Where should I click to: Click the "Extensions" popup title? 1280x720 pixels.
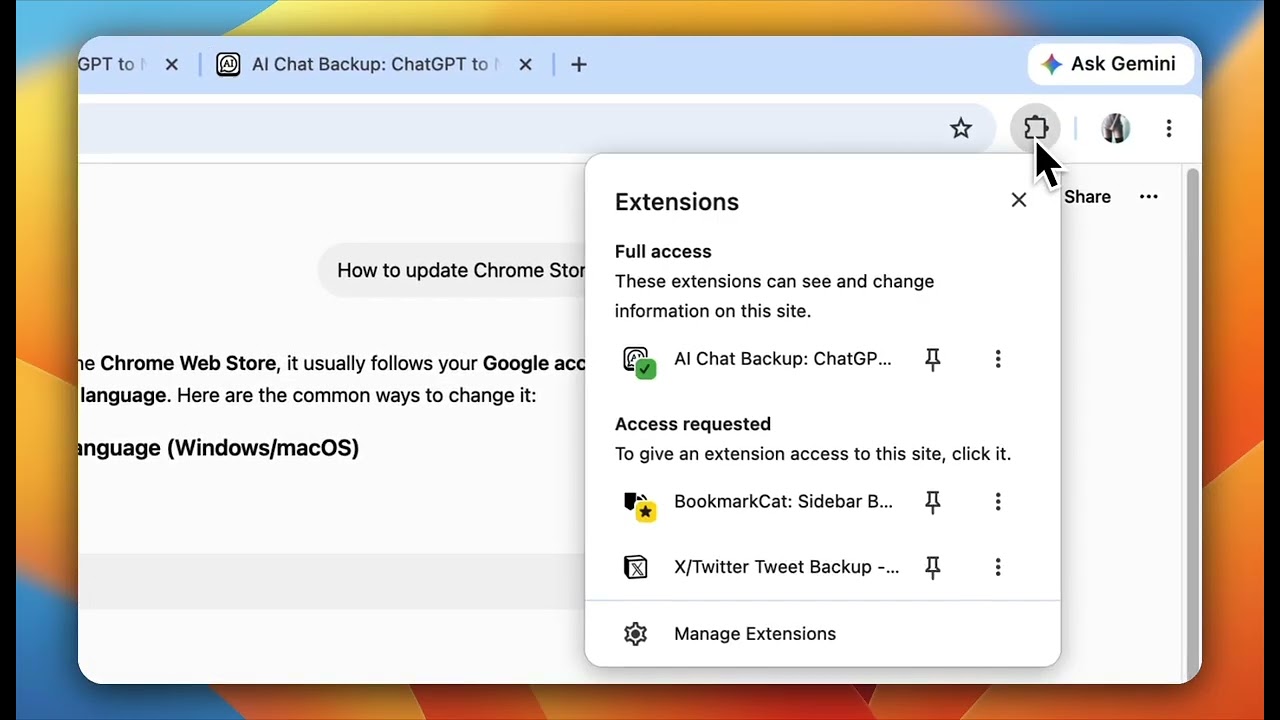677,202
